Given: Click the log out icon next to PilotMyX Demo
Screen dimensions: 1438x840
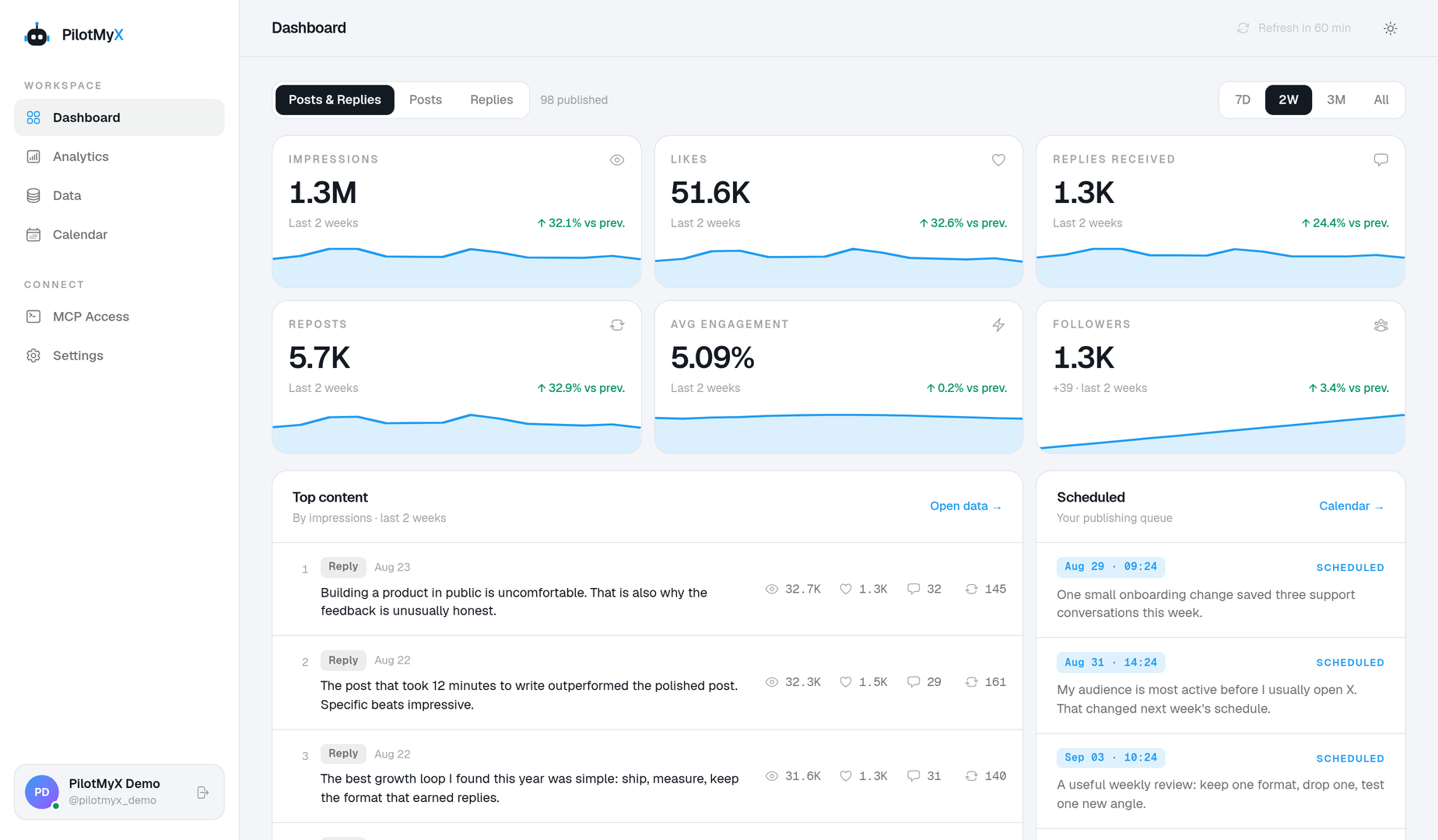Looking at the screenshot, I should 203,792.
